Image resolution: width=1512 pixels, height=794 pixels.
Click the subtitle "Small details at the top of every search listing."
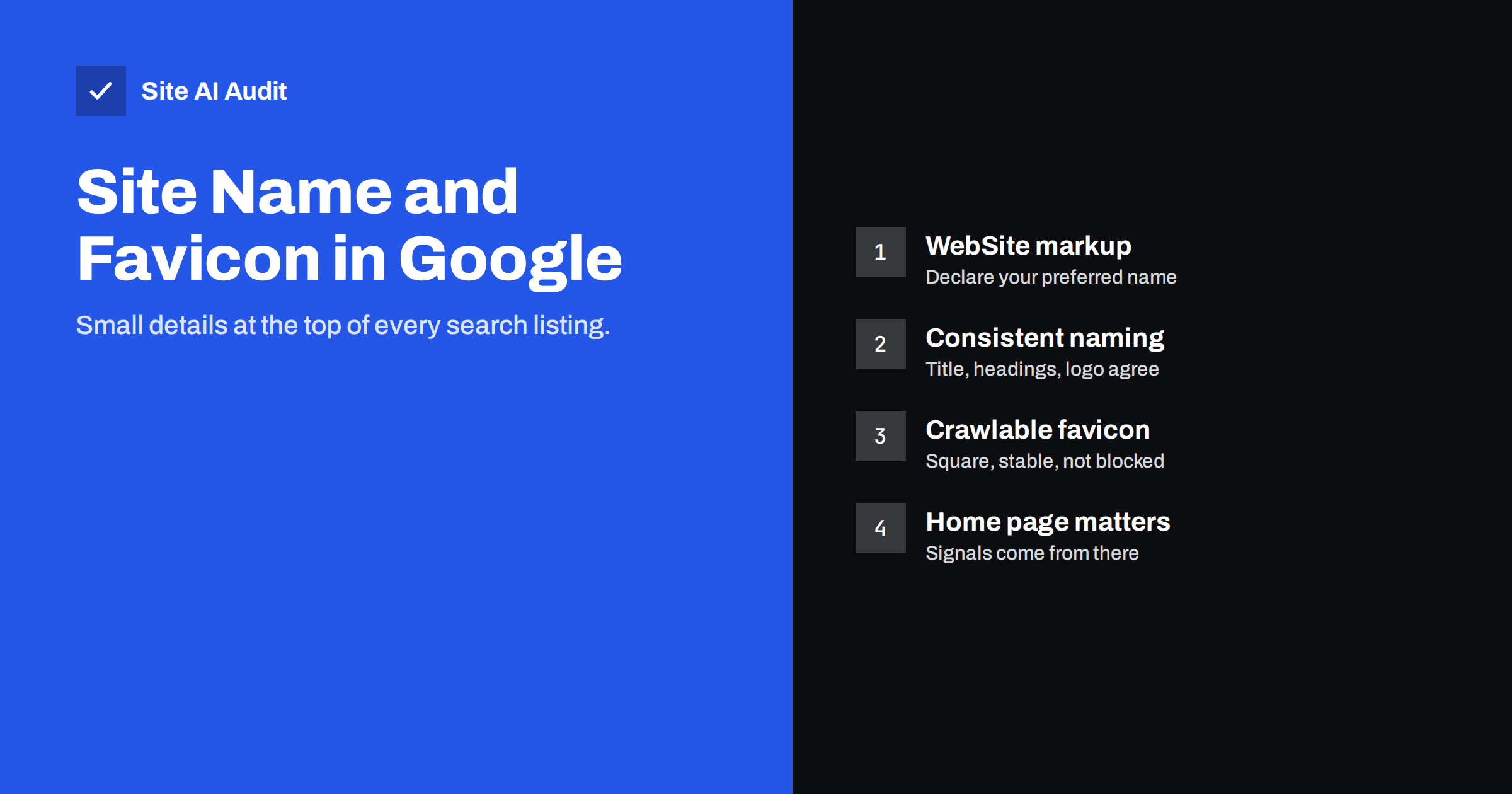pyautogui.click(x=343, y=326)
